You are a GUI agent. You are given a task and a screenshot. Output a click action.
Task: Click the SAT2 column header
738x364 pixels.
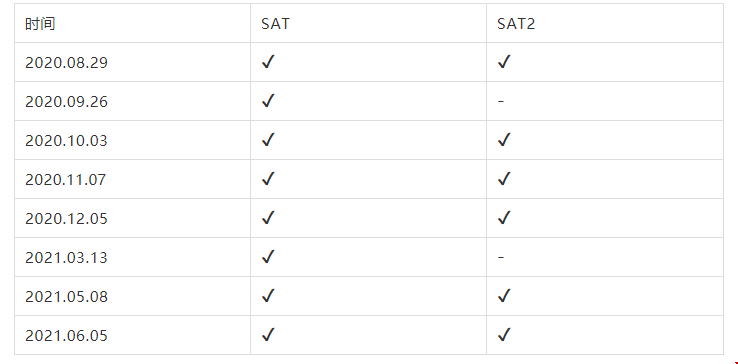click(516, 24)
